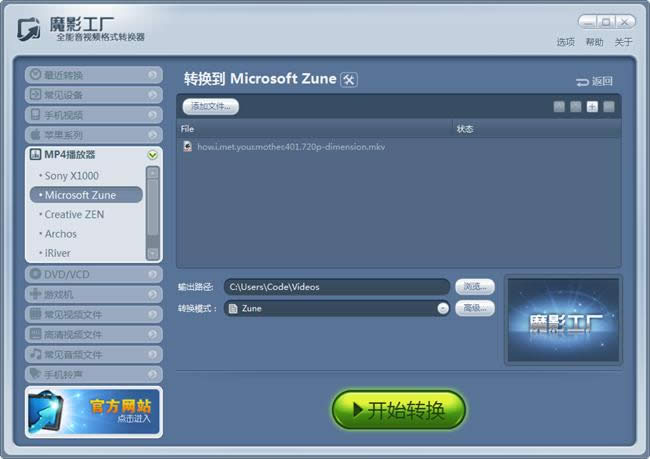Open the 关于 menu
650x459 pixels.
[623, 42]
